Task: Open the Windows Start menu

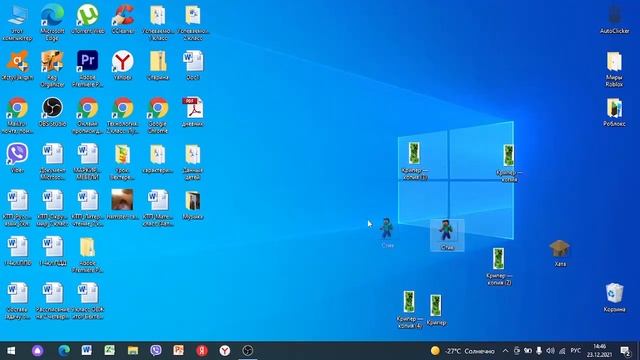Action: pos(11,351)
